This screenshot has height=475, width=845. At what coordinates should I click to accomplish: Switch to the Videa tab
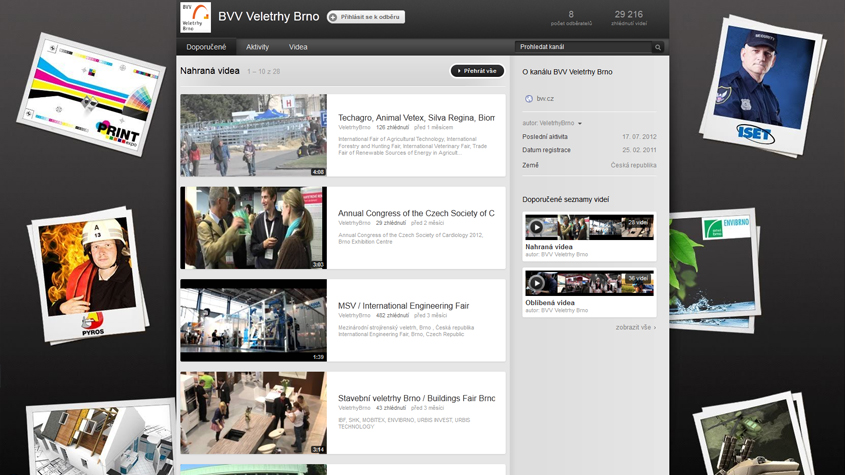(x=298, y=47)
